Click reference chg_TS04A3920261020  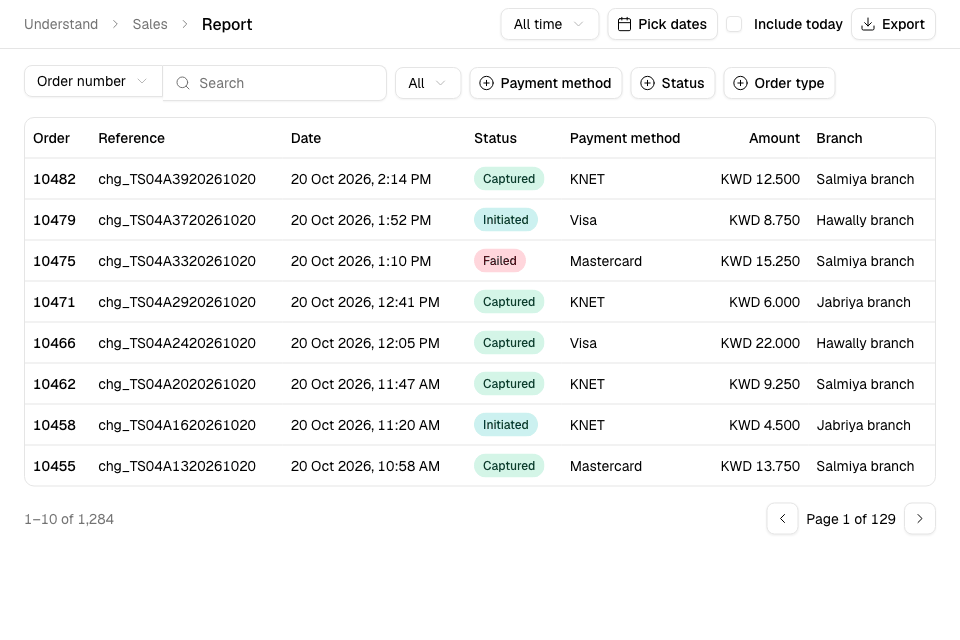pos(177,179)
